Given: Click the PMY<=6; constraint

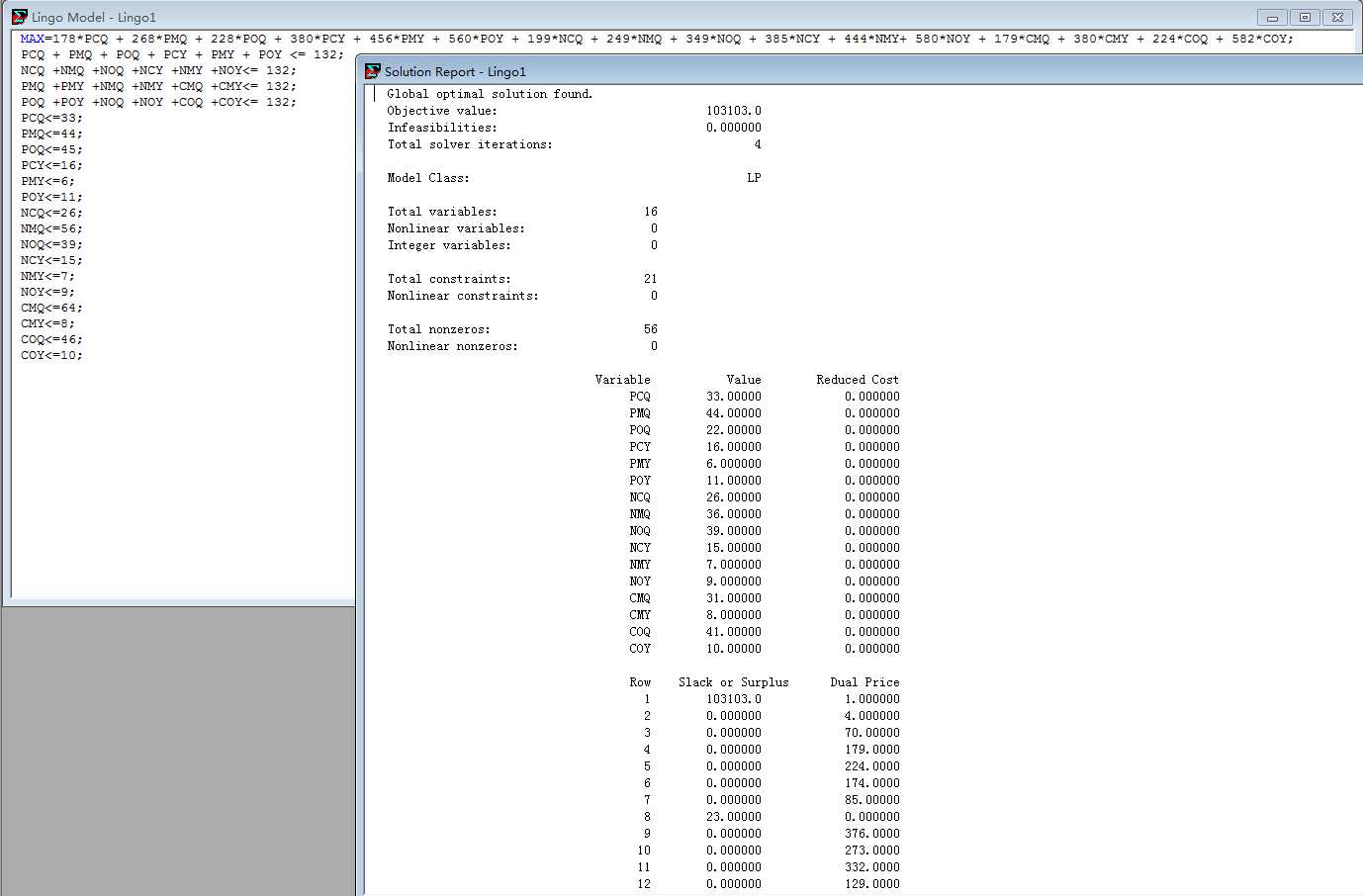Looking at the screenshot, I should [47, 181].
